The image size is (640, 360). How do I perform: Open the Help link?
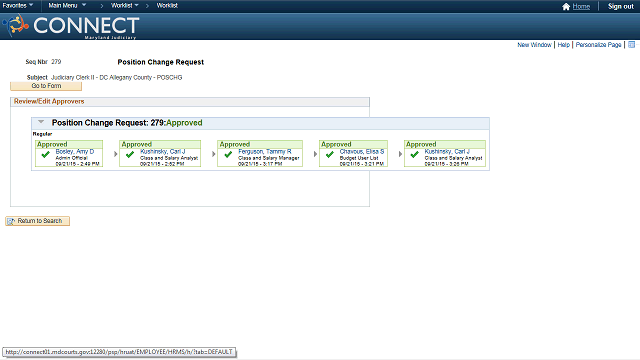pyautogui.click(x=564, y=45)
